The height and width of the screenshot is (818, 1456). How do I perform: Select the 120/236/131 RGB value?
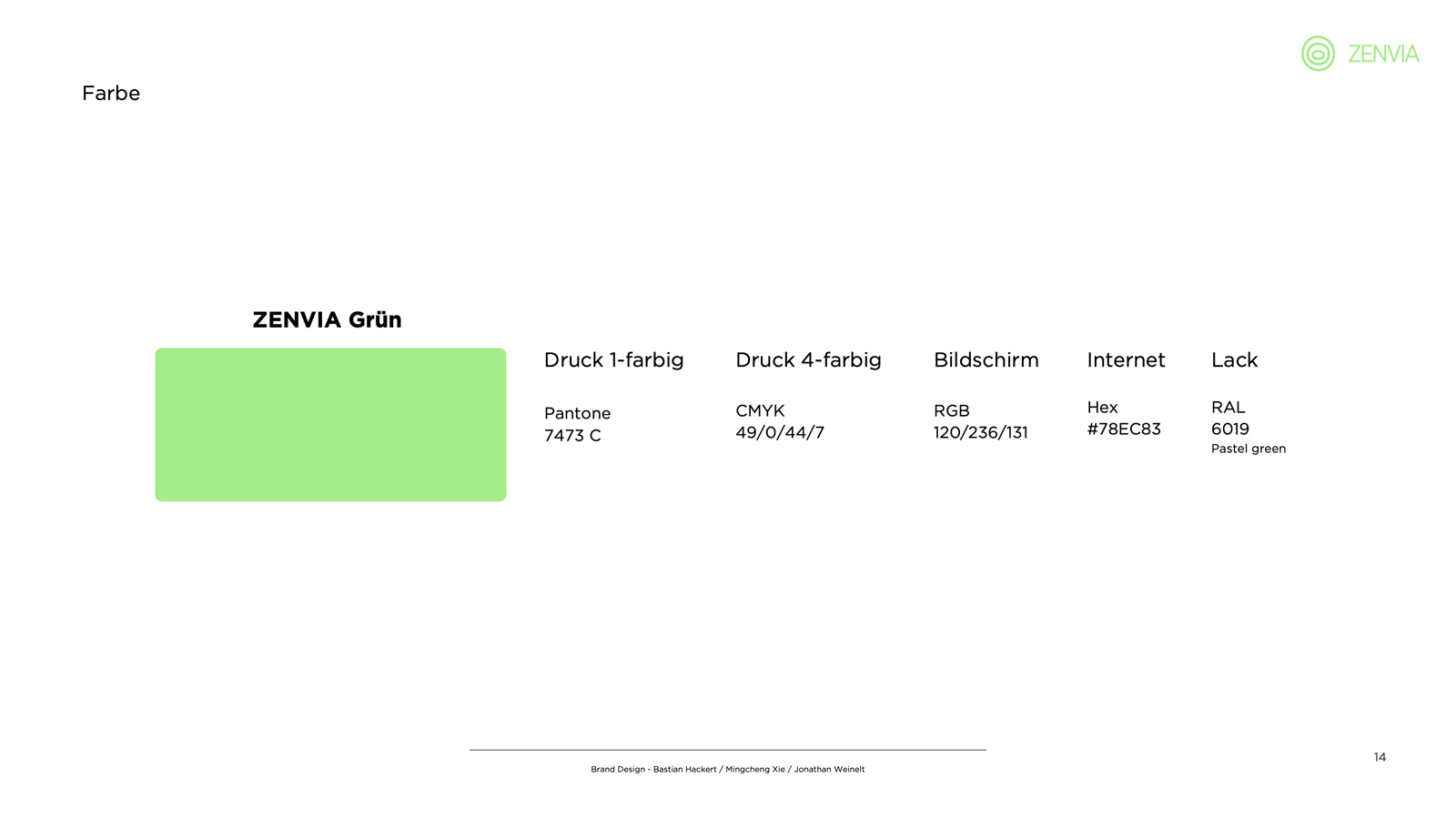coord(980,433)
